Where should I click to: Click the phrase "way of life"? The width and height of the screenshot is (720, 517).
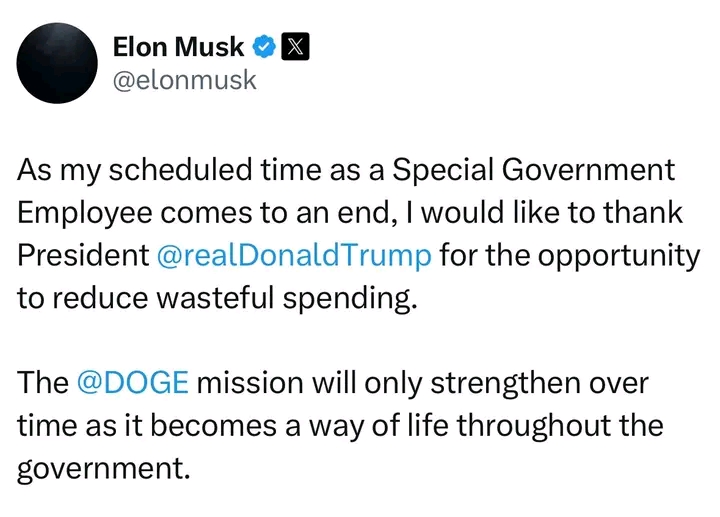tap(379, 426)
